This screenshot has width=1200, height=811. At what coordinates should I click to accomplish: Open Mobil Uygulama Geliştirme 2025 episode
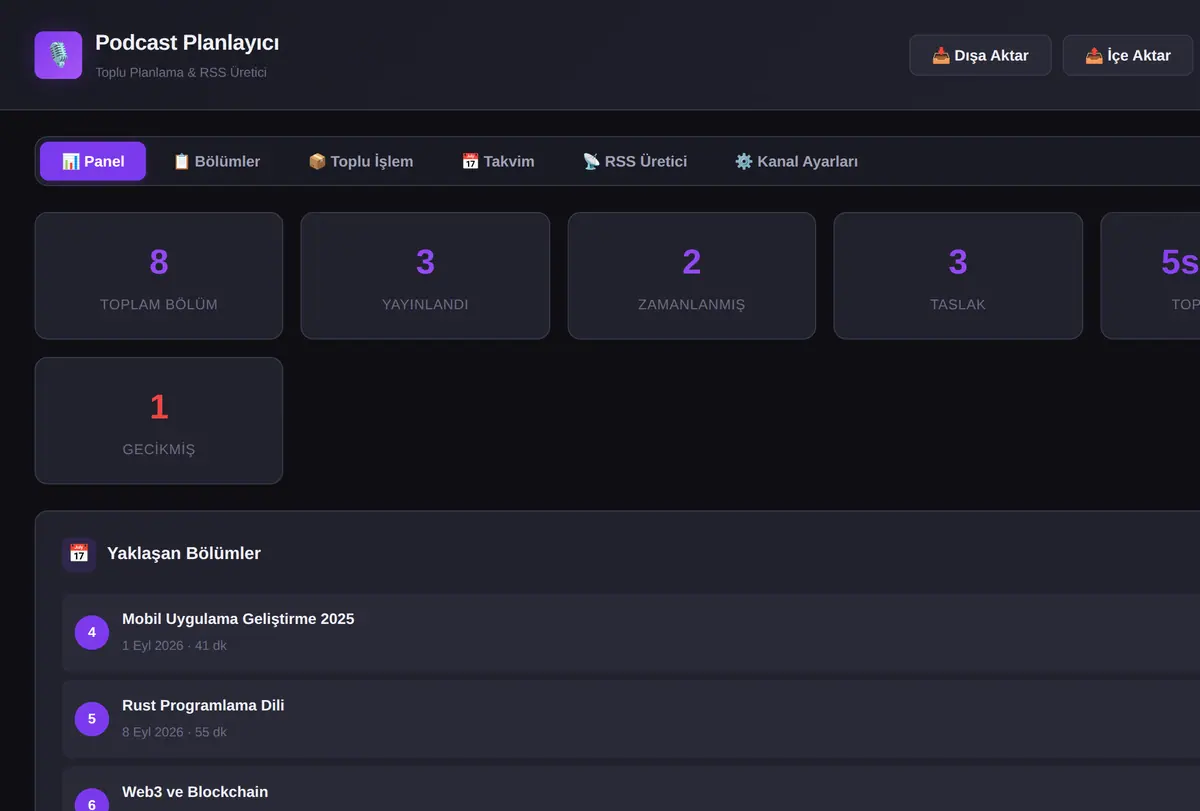(631, 632)
